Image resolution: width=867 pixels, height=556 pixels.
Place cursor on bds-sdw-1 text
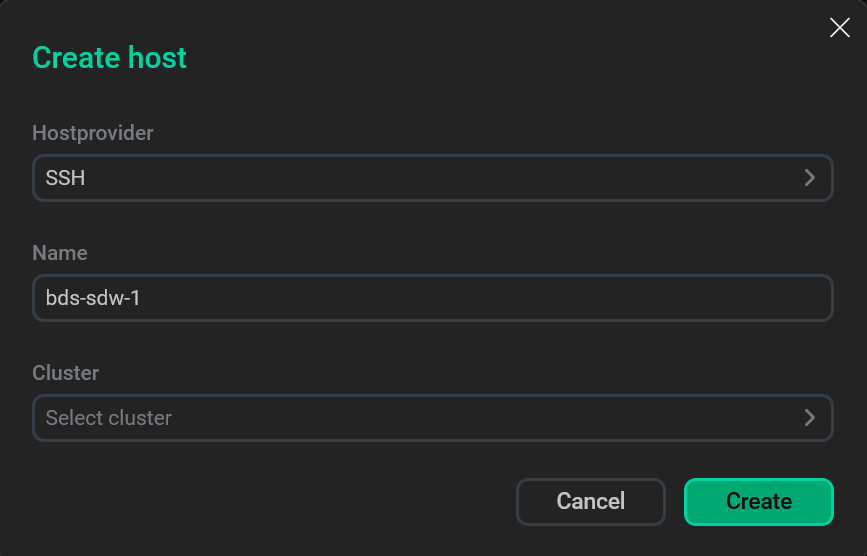point(93,298)
